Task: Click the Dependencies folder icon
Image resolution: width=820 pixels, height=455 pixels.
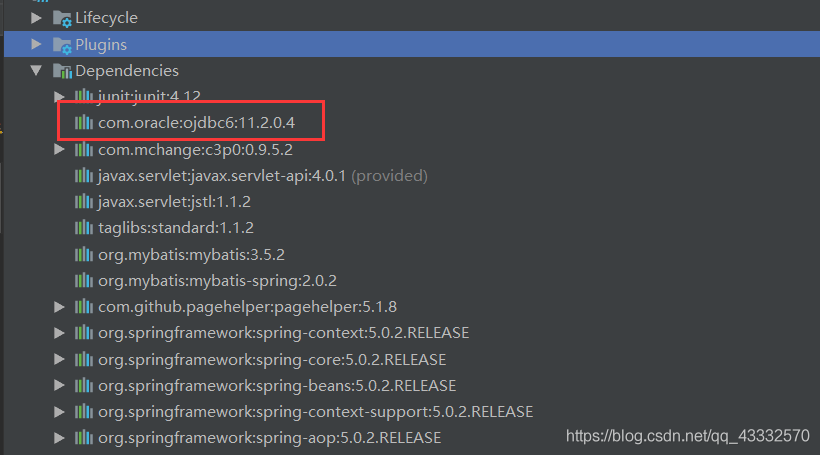Action: click(62, 71)
